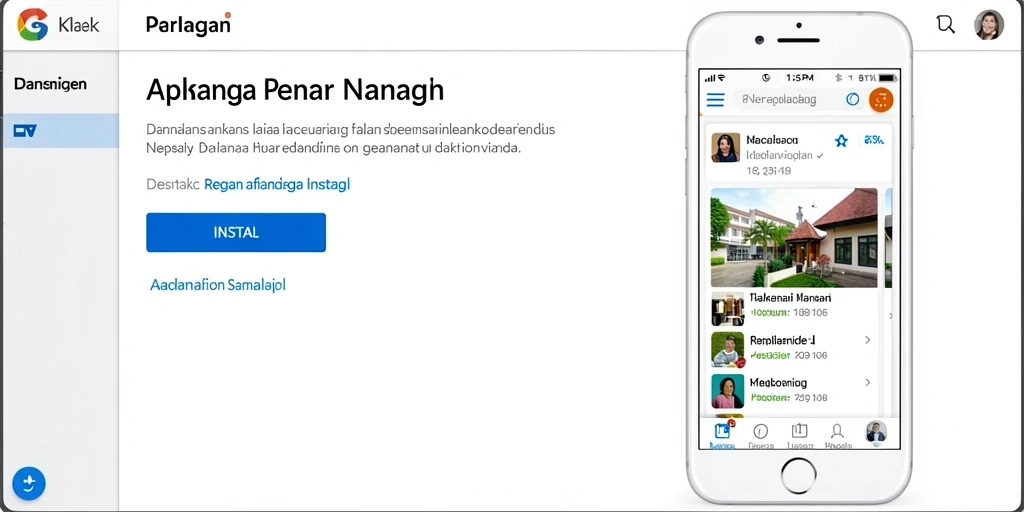Tap the circular refresh icon in the phone search bar
This screenshot has width=1024, height=512.
pyautogui.click(x=852, y=99)
